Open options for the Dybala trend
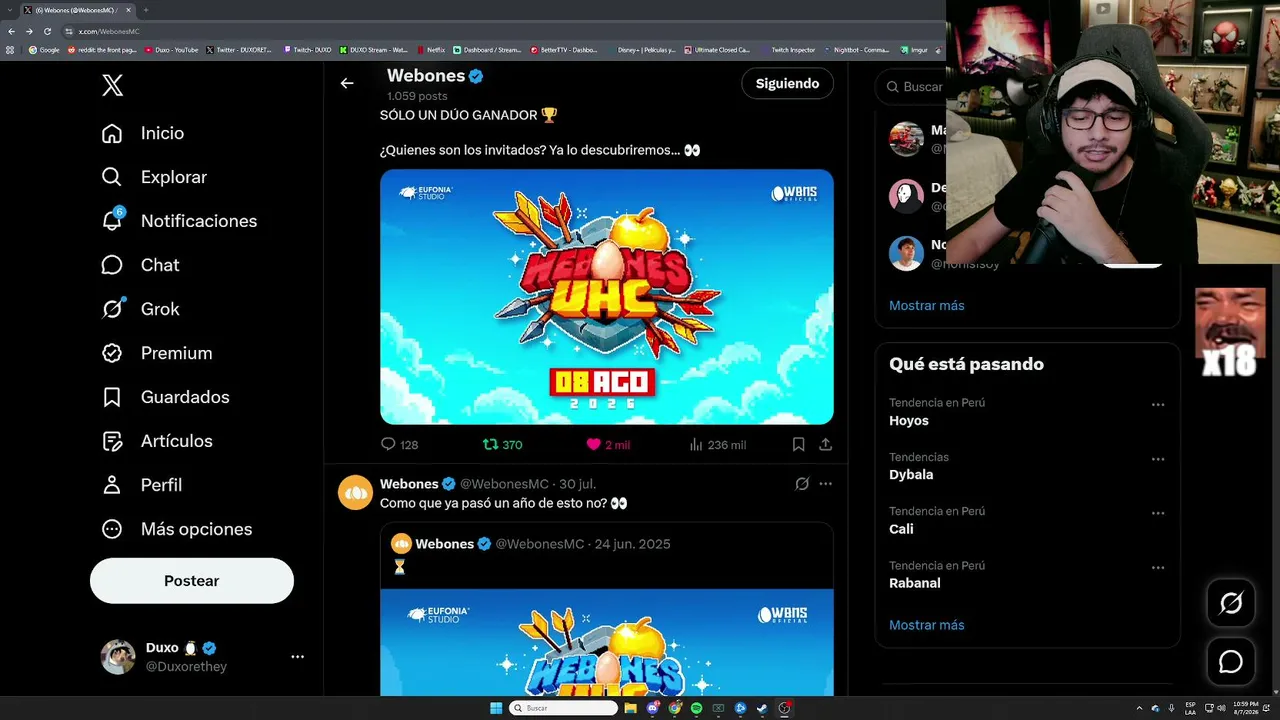 pyautogui.click(x=1158, y=459)
